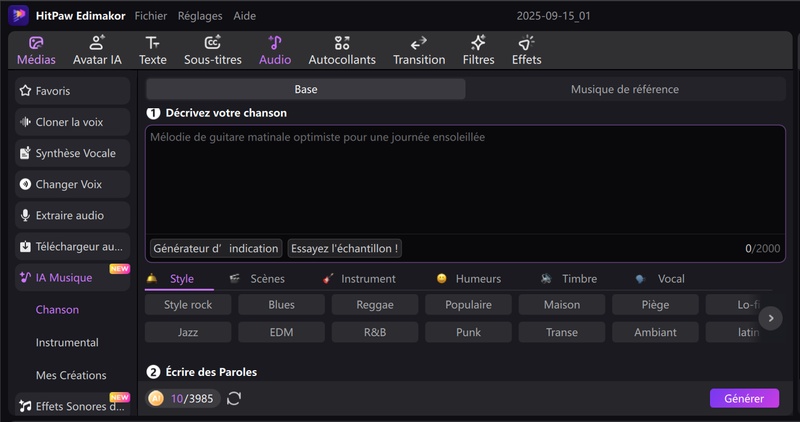The width and height of the screenshot is (800, 422).
Task: Switch to Musique de référence mode
Action: click(624, 89)
